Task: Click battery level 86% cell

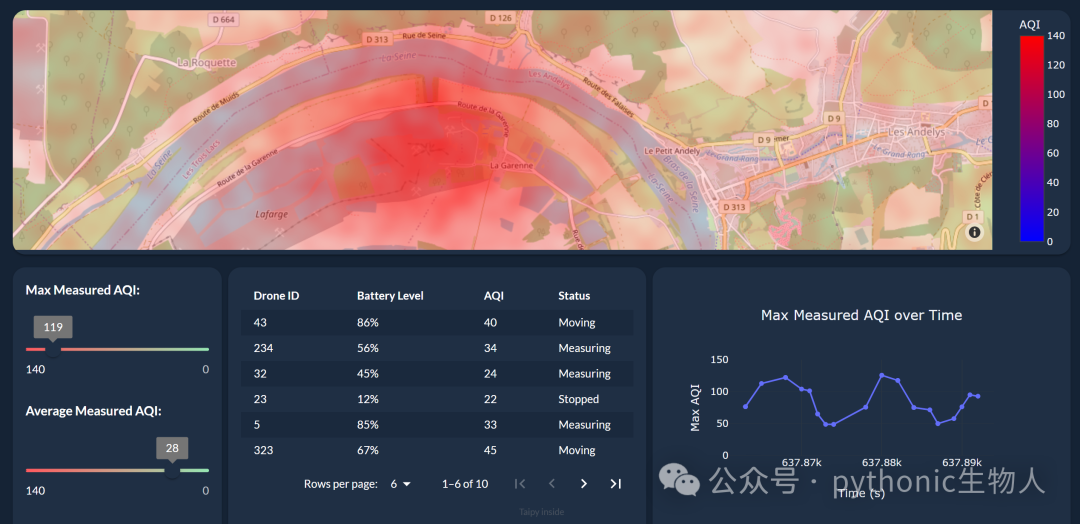Action: 368,322
